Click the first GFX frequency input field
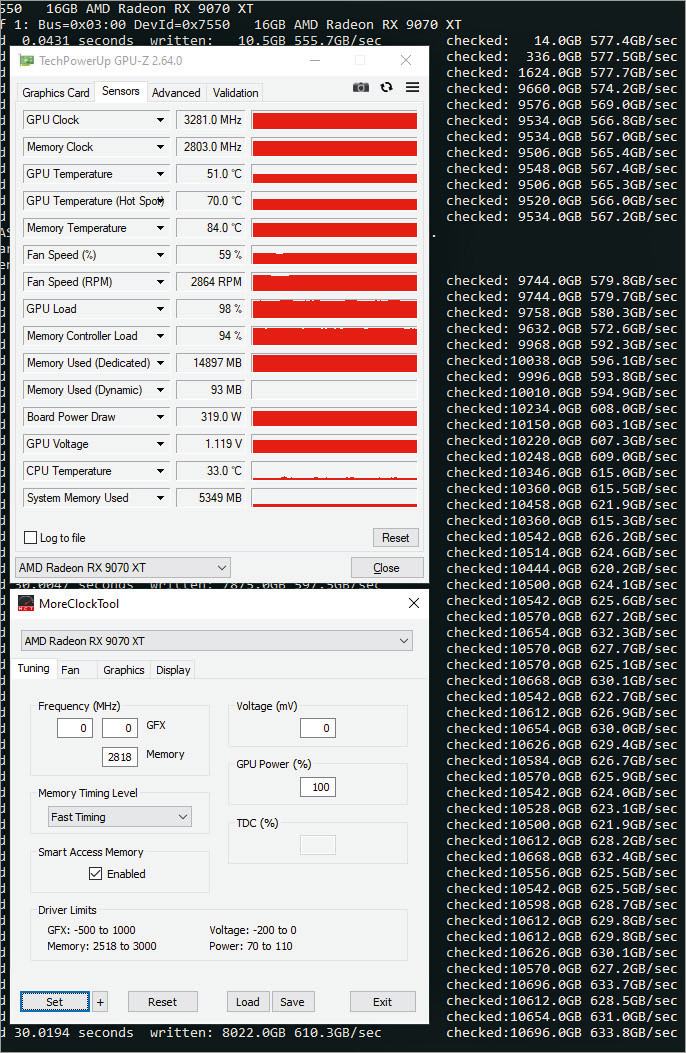The image size is (686, 1053). point(75,728)
